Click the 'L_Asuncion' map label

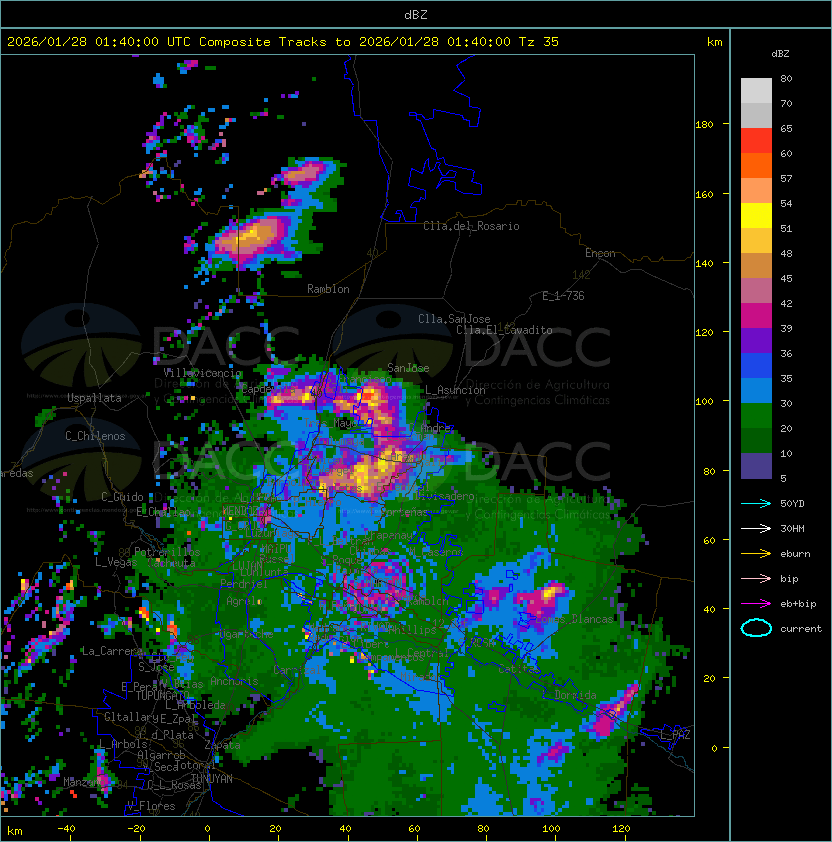[455, 390]
